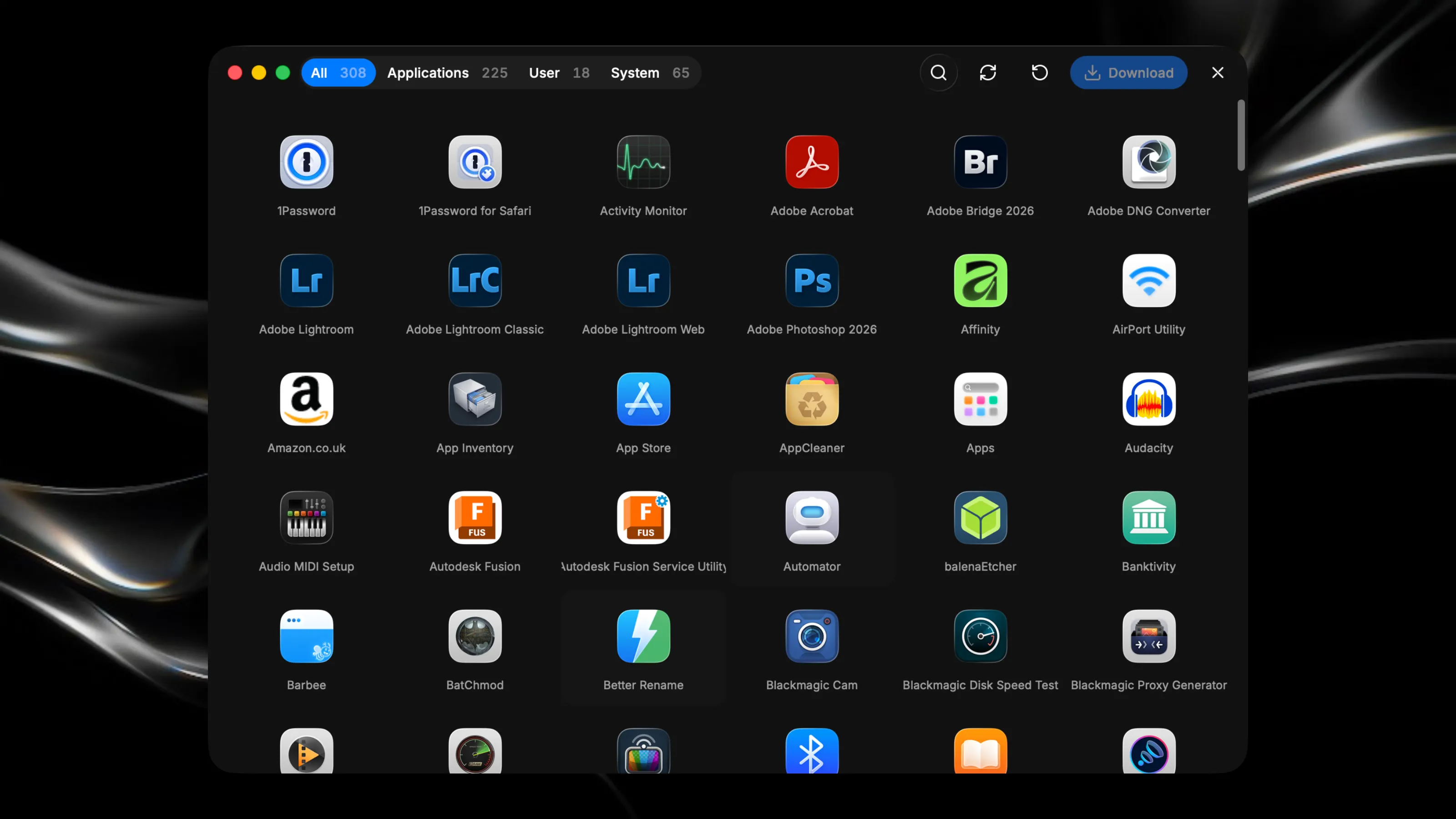The width and height of the screenshot is (1456, 819).
Task: Click the Download button
Action: point(1128,73)
